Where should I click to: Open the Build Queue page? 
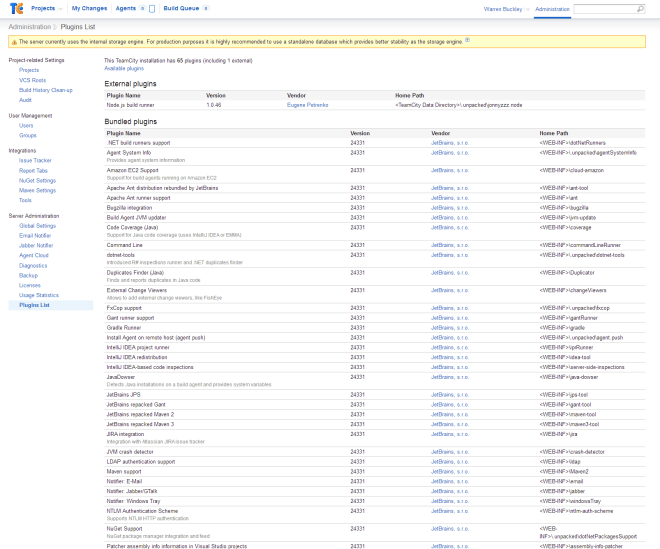[x=181, y=8]
